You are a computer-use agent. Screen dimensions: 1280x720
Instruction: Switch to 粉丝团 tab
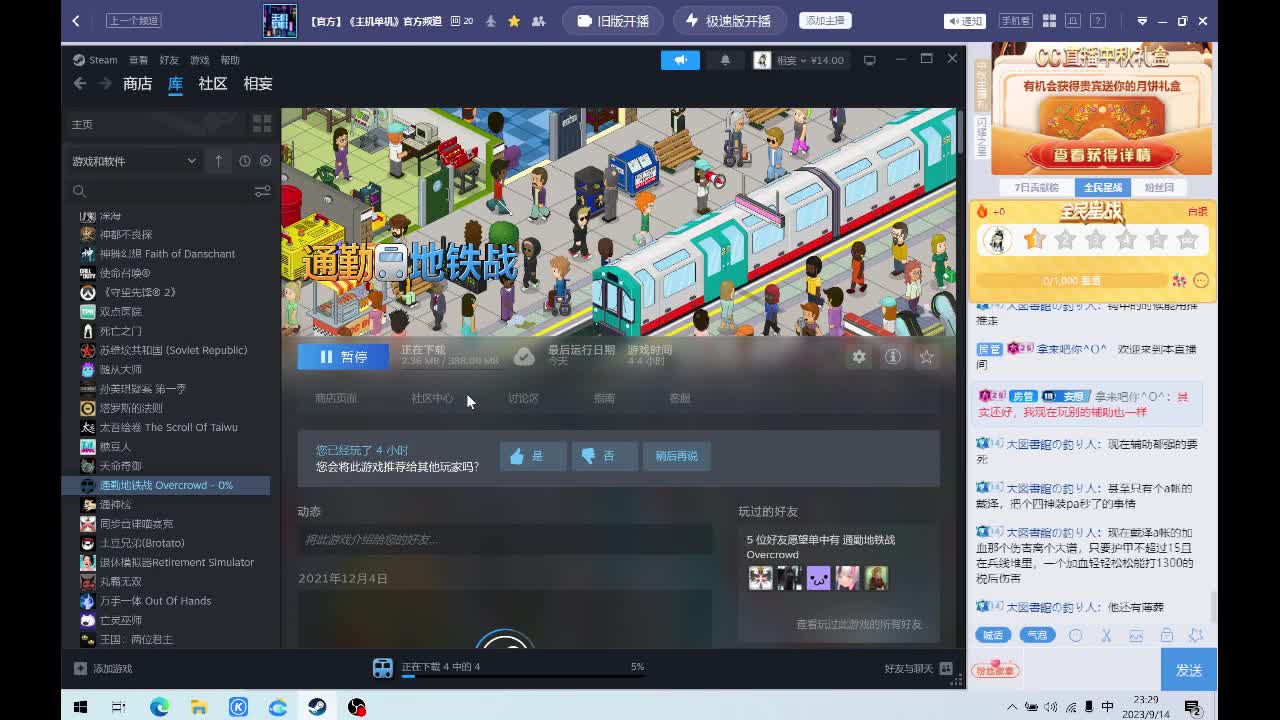(1159, 188)
